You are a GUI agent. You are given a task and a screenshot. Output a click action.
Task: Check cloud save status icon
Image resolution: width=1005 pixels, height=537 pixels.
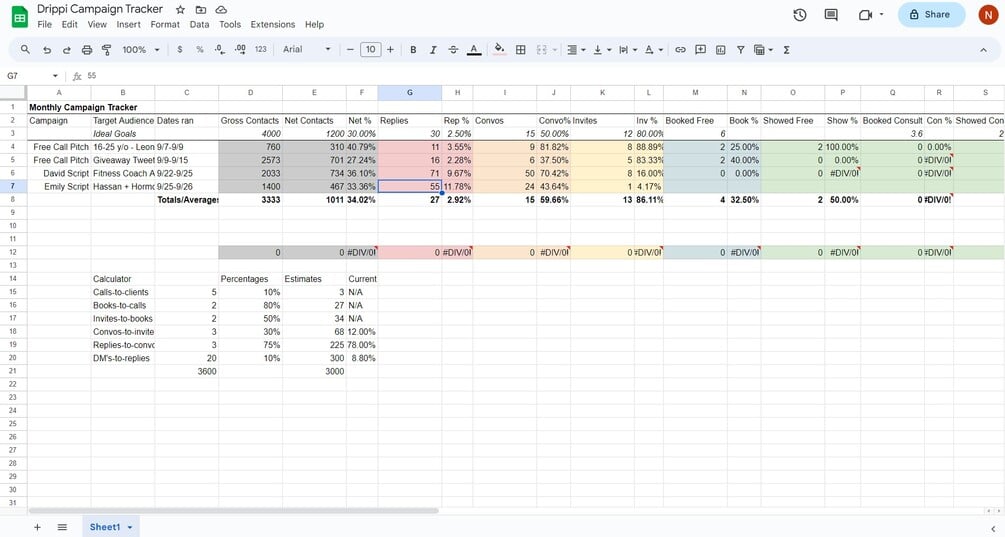pos(221,10)
